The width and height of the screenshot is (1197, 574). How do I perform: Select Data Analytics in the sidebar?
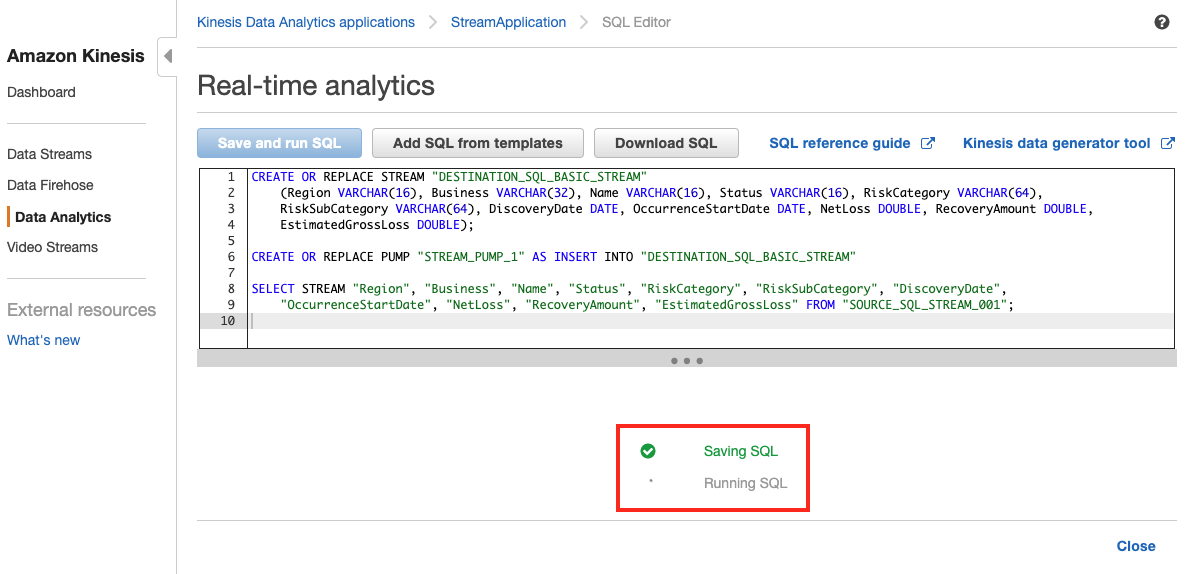[x=63, y=218]
